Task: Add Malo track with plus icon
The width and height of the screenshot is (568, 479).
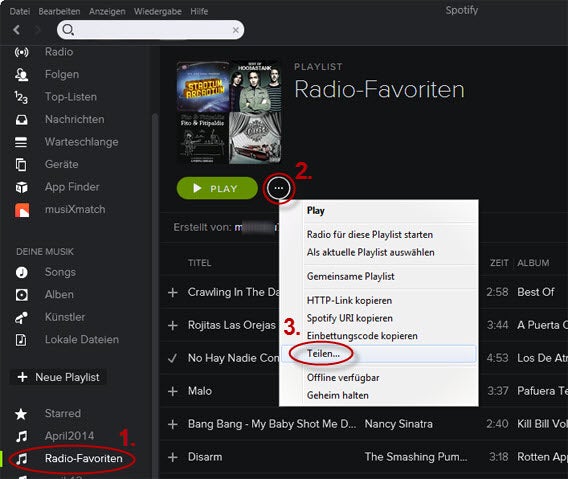Action: point(173,391)
